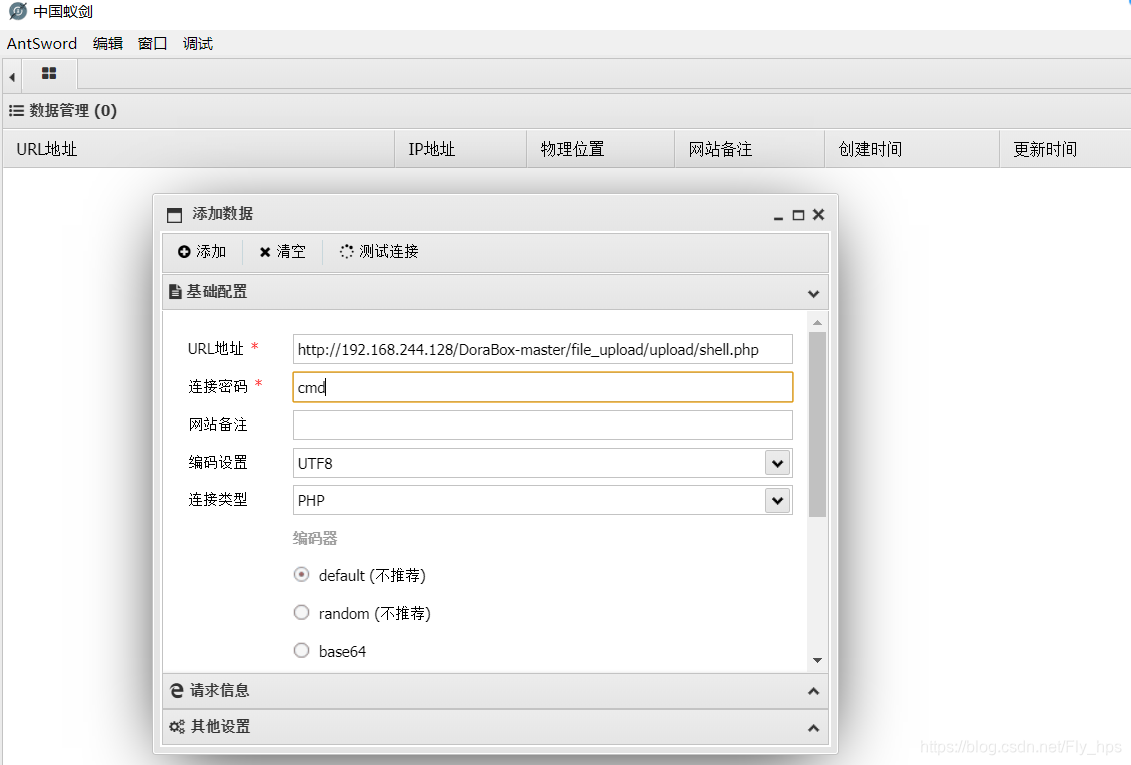Open the 编辑 edit menu
The height and width of the screenshot is (765, 1131).
coord(107,43)
